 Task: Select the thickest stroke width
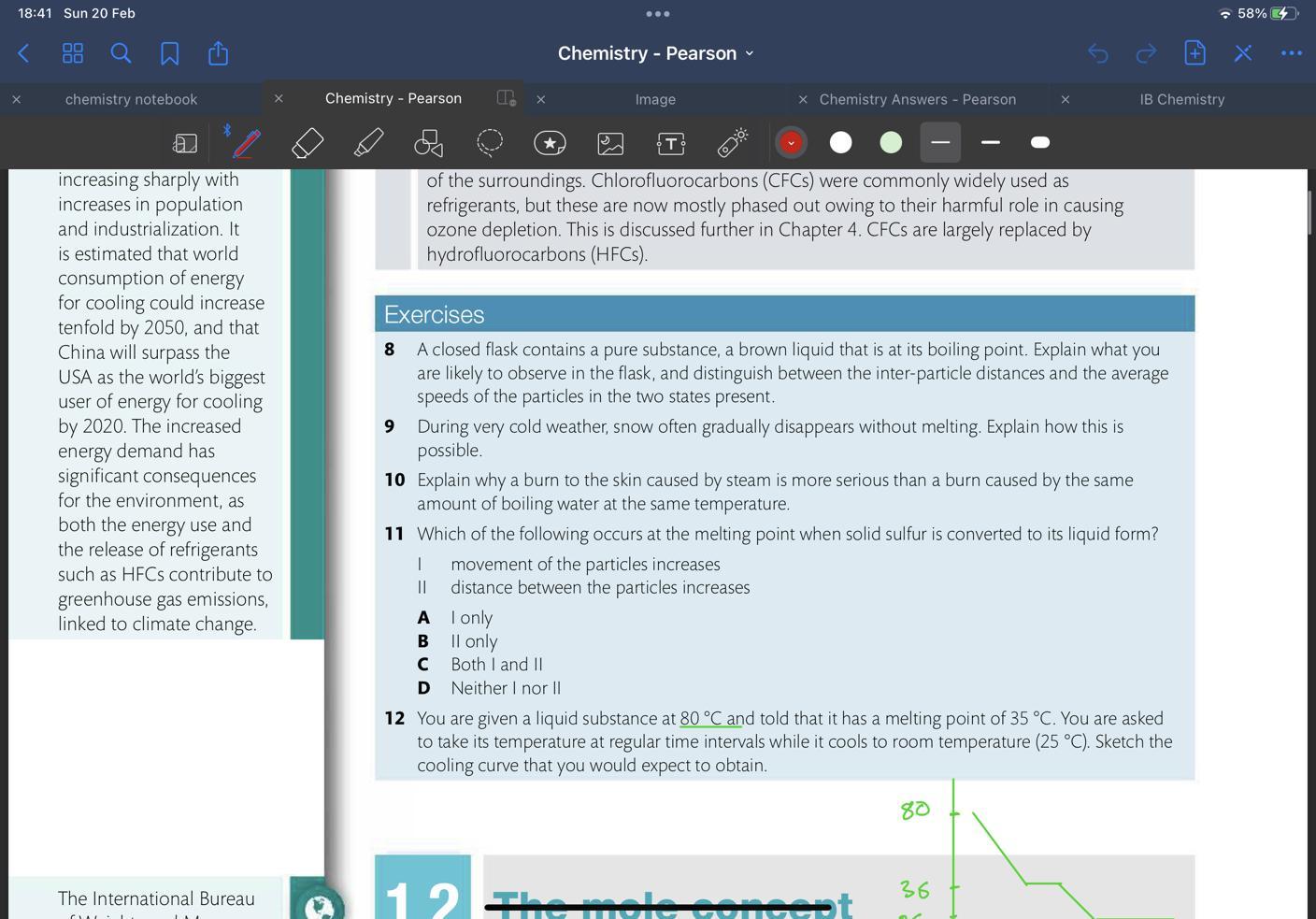(1040, 142)
